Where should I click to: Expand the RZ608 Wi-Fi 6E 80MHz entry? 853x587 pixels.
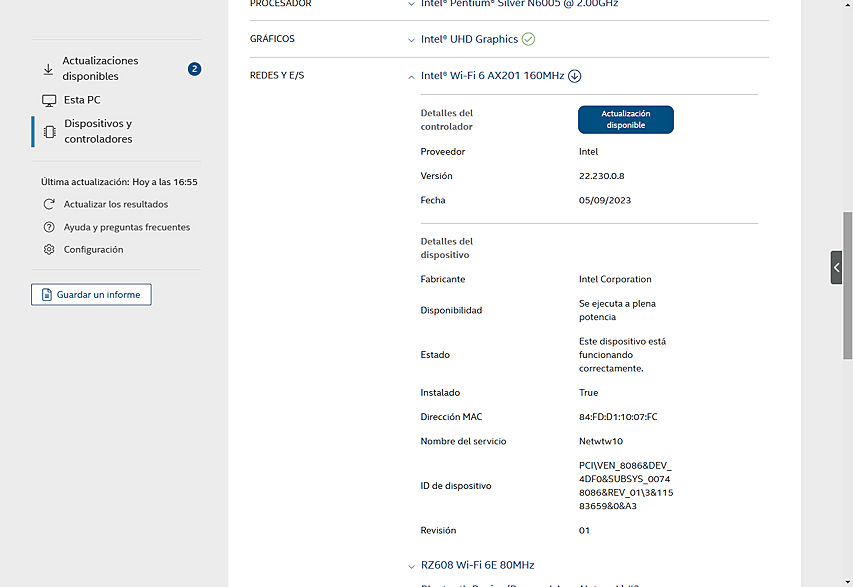click(x=411, y=566)
